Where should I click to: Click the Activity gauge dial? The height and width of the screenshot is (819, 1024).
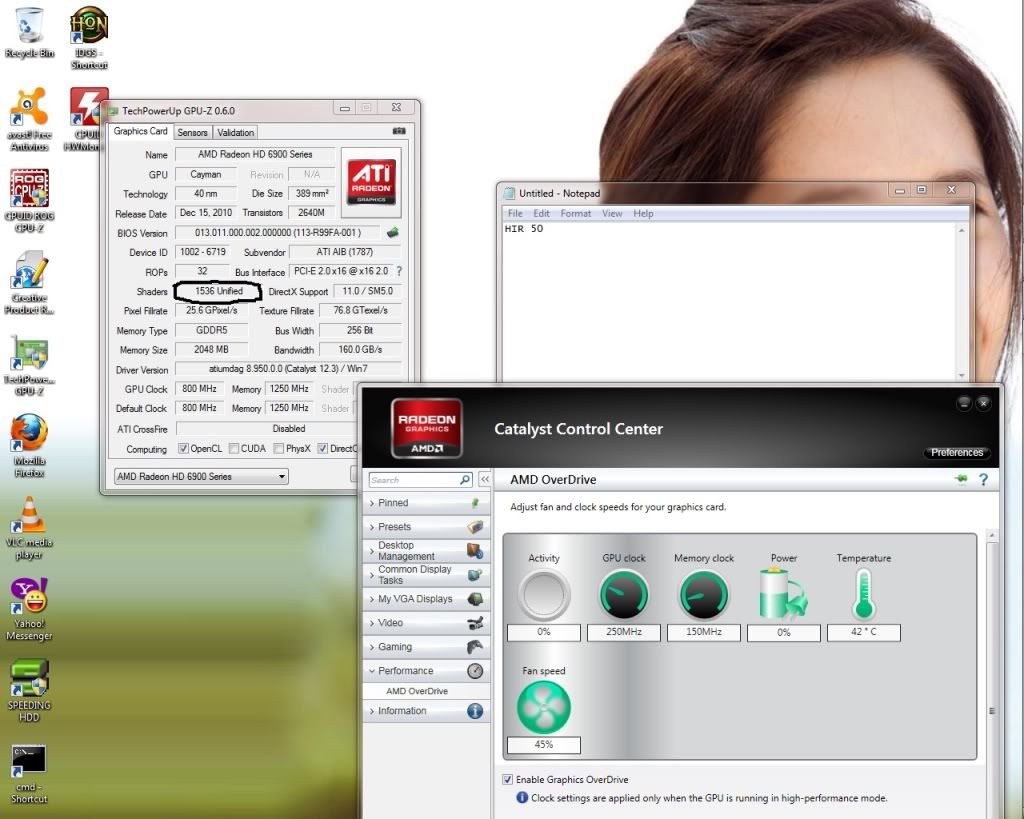point(543,594)
